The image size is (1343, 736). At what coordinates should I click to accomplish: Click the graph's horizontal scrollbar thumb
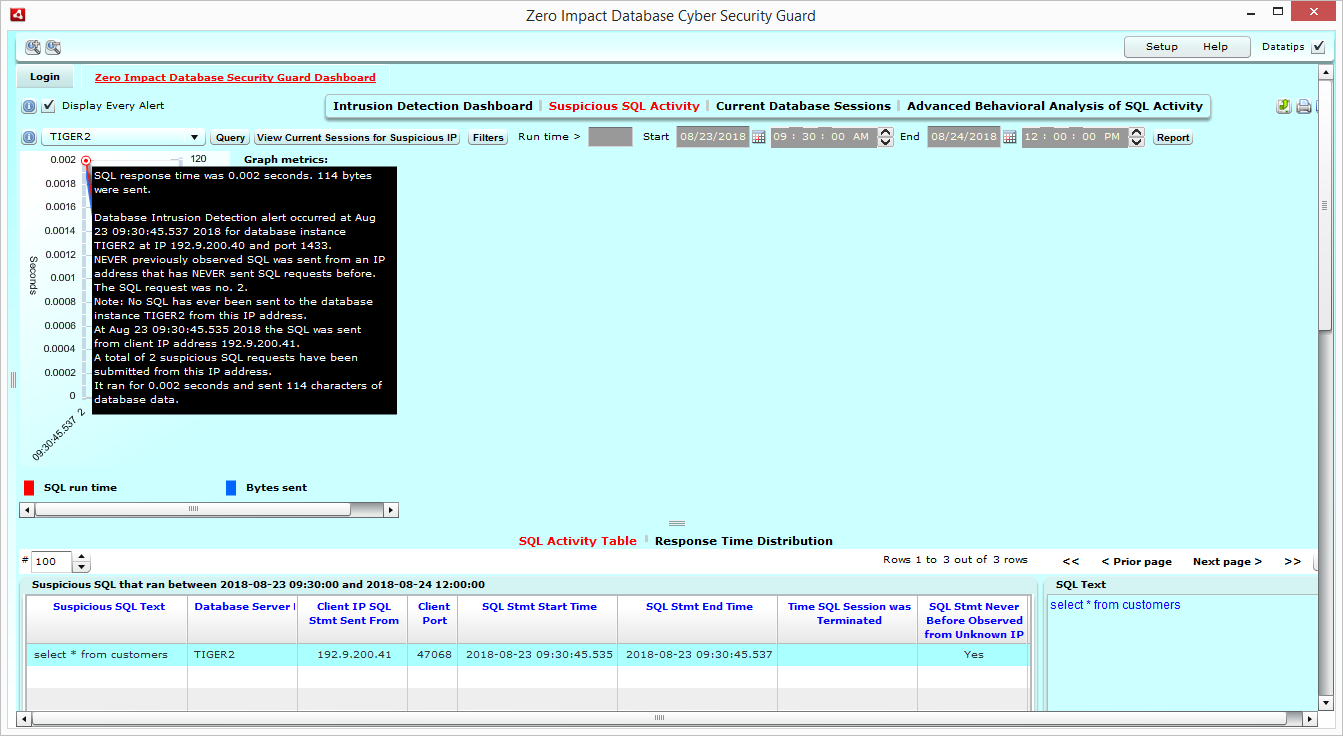pyautogui.click(x=193, y=510)
